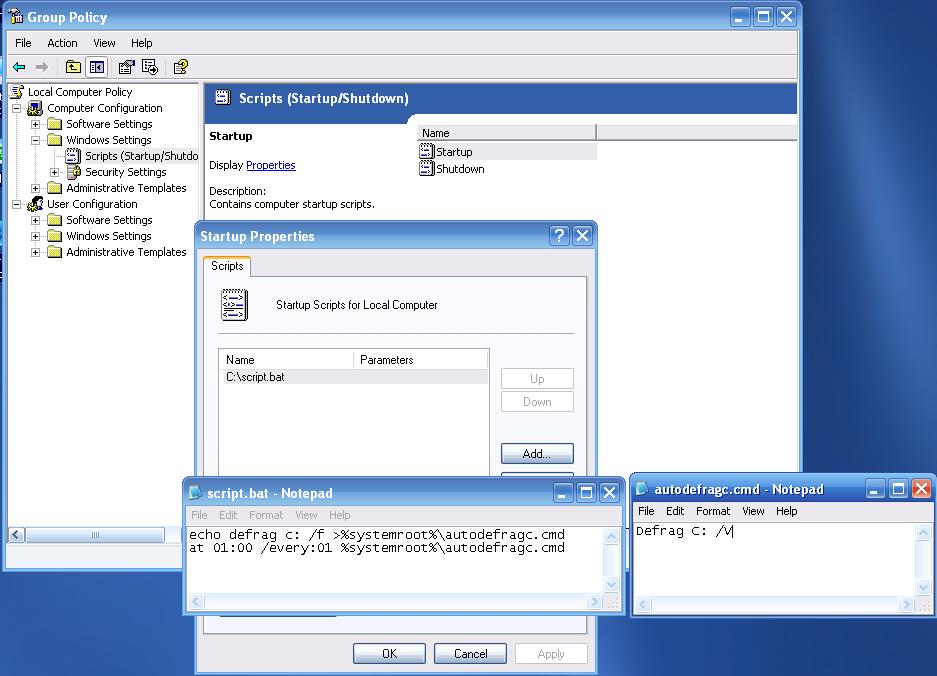Maximize the autodefragc.cmd Notepad window

[898, 489]
